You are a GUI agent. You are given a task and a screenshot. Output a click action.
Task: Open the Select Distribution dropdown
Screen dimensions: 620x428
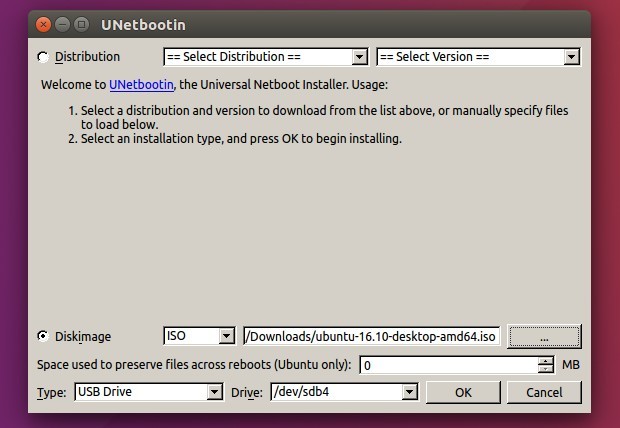pos(266,57)
